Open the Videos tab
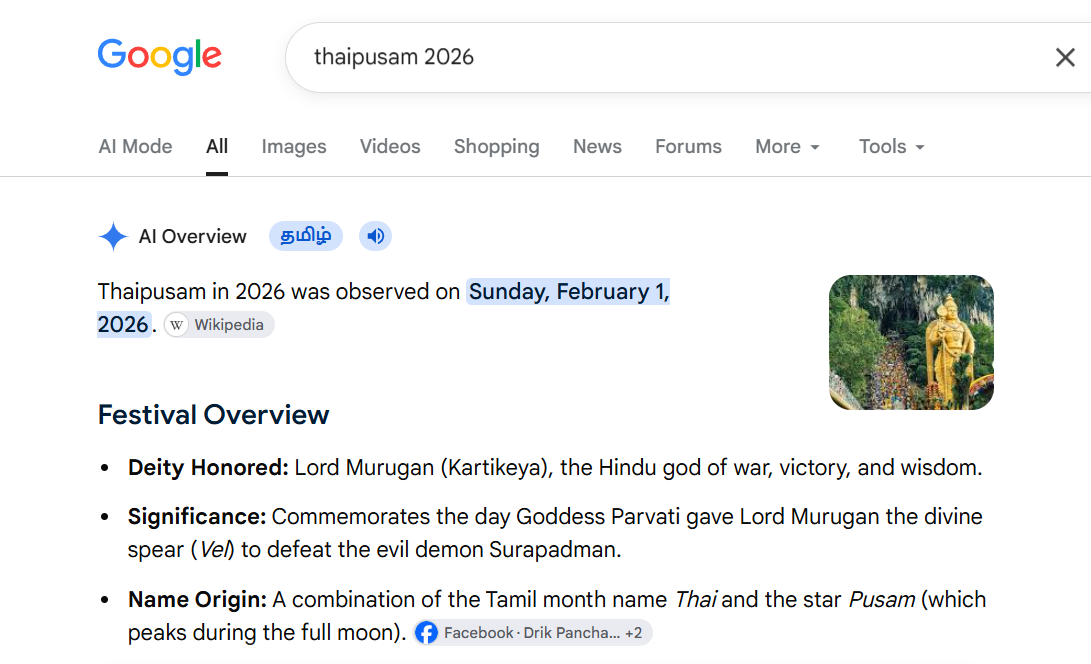 pos(390,147)
